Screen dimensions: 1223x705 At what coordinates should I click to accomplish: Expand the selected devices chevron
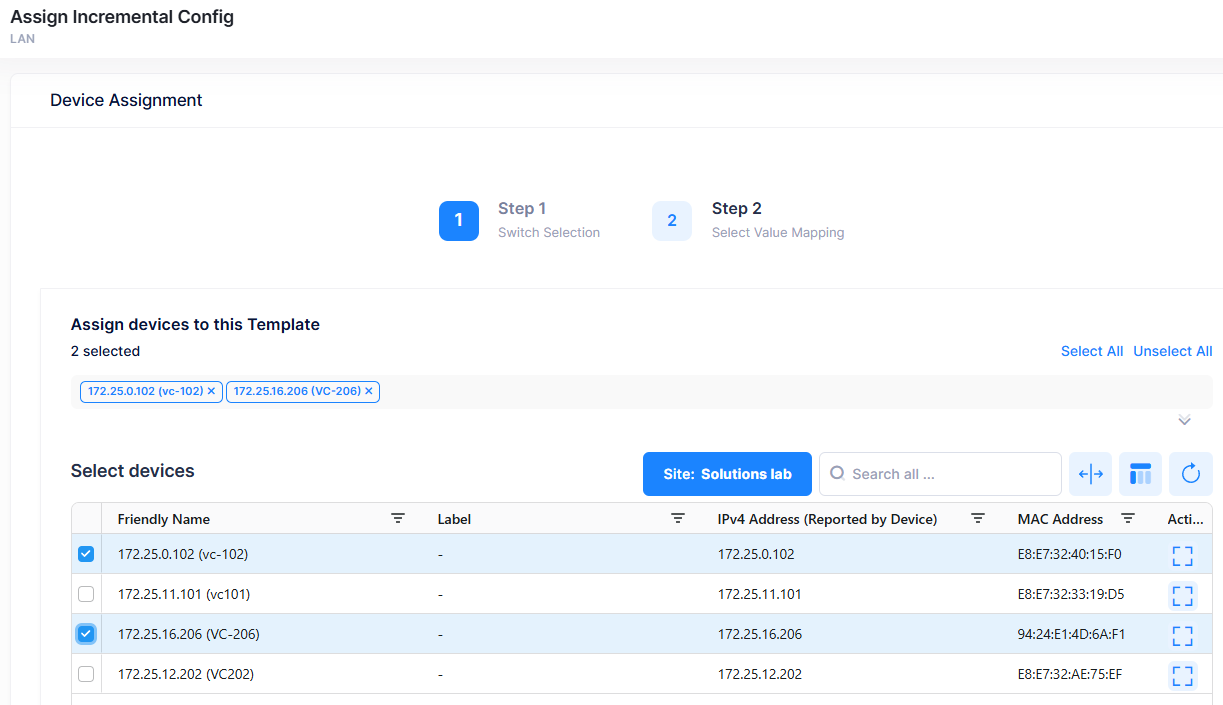pos(1184,421)
